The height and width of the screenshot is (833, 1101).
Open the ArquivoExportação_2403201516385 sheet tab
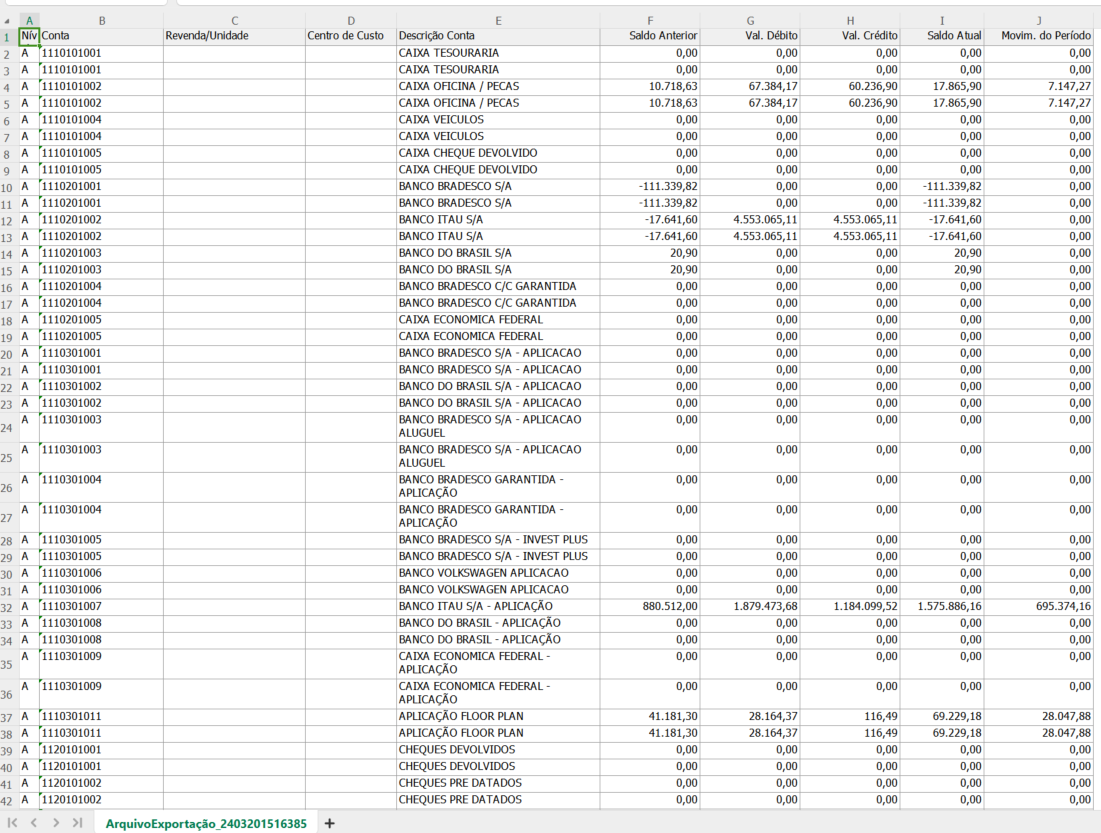[x=206, y=823]
